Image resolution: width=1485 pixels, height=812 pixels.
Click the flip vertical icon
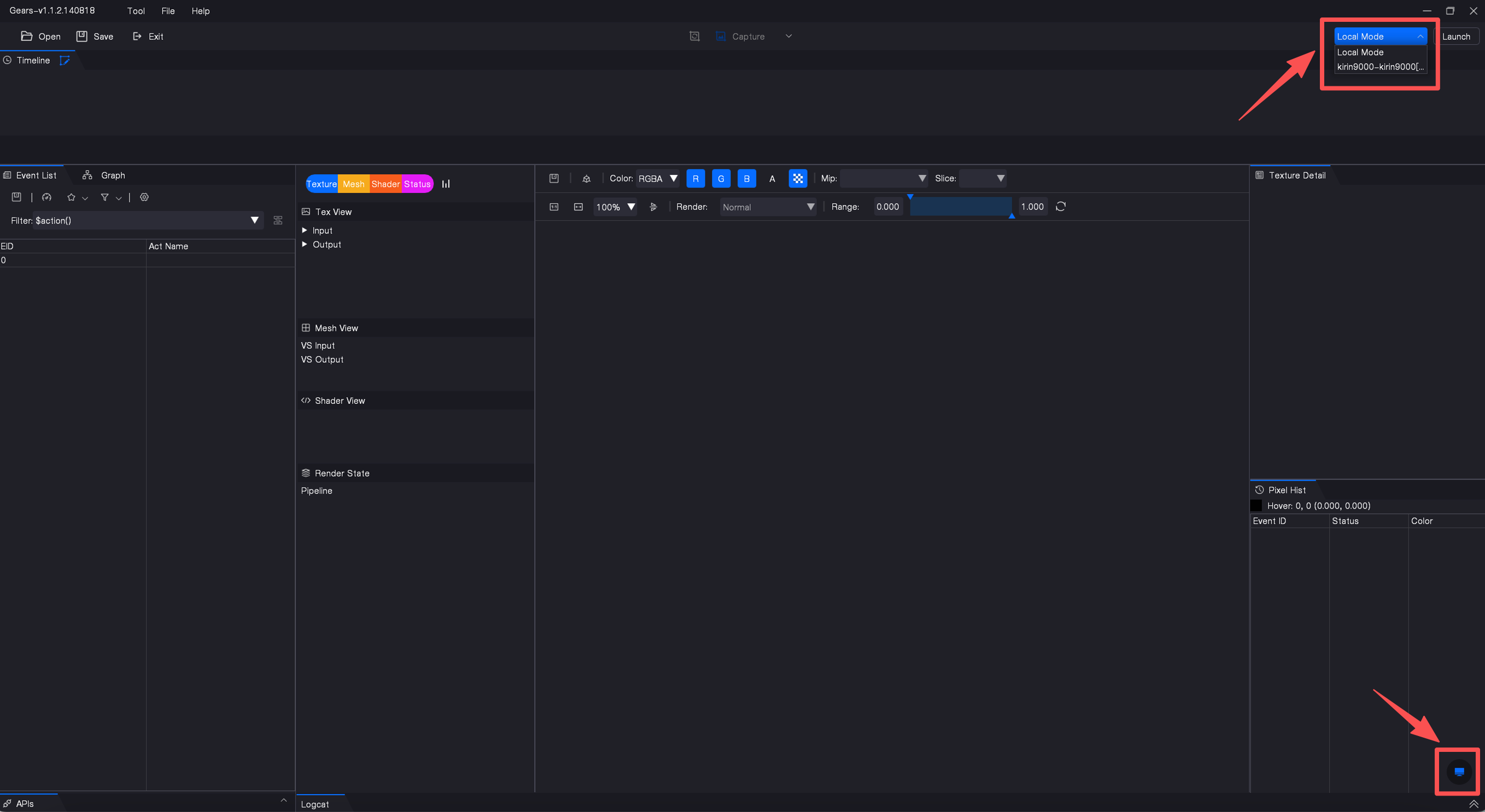click(x=653, y=207)
